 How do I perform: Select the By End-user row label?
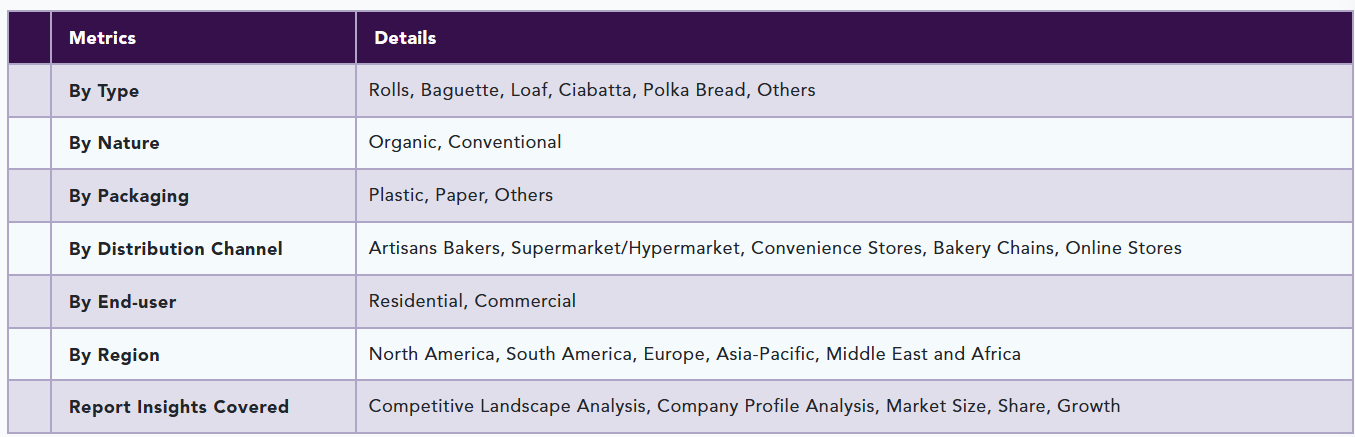click(122, 302)
